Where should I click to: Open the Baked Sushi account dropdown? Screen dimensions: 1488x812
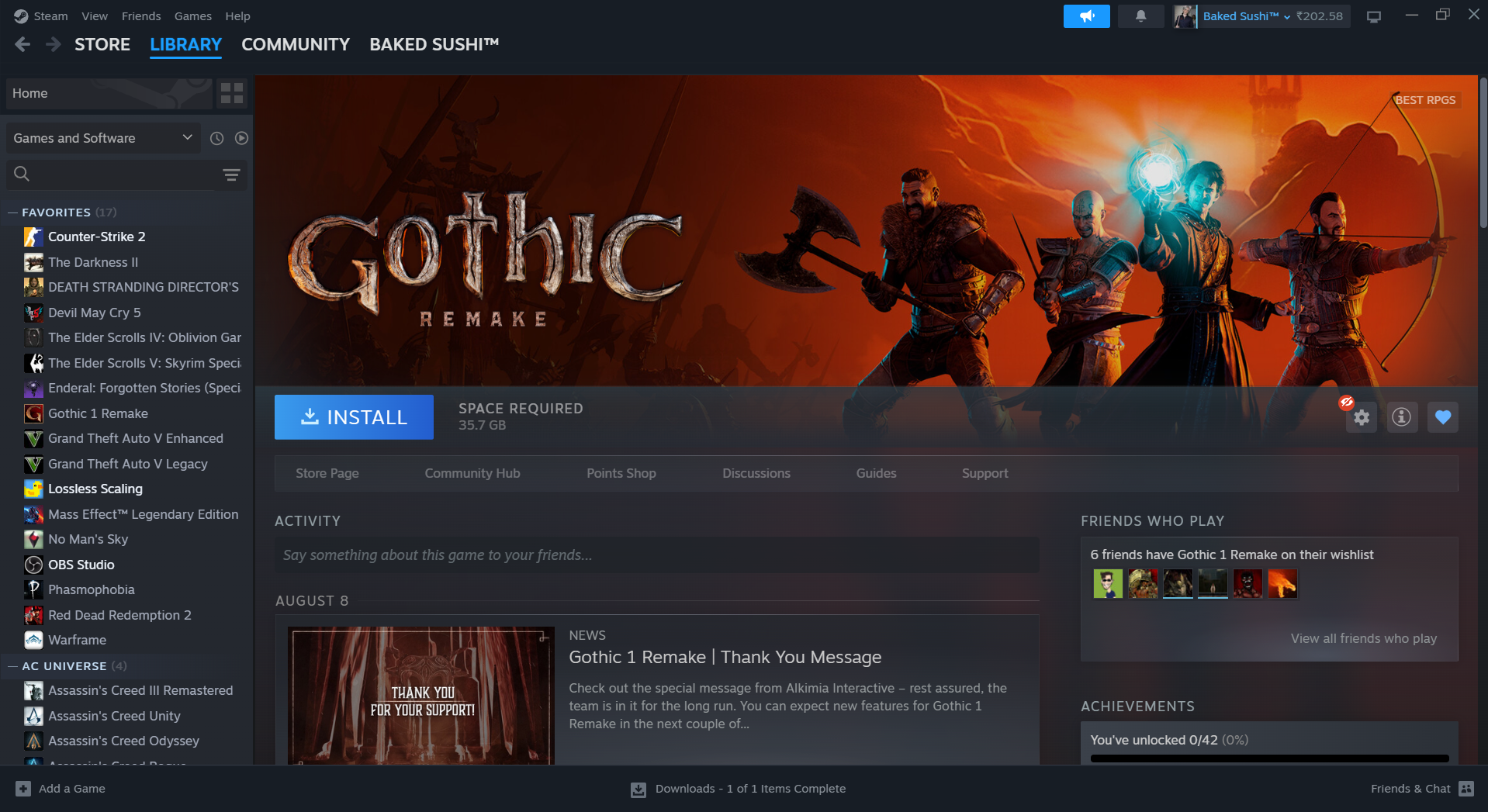coord(1247,16)
